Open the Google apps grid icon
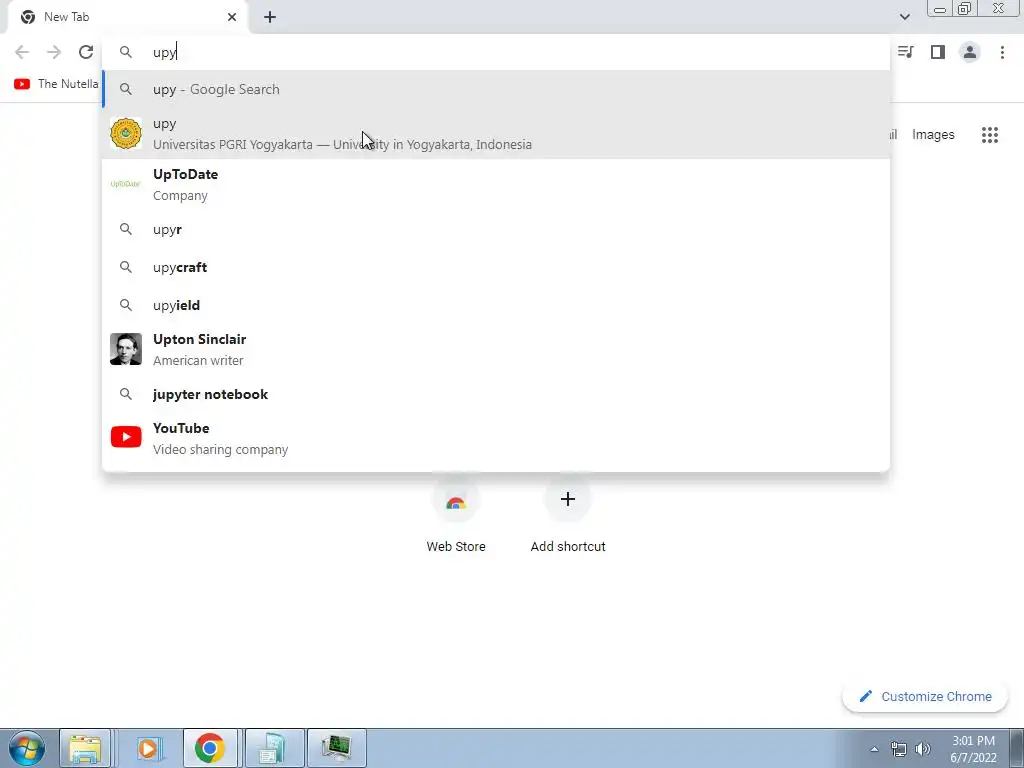Viewport: 1024px width, 768px height. pyautogui.click(x=990, y=135)
